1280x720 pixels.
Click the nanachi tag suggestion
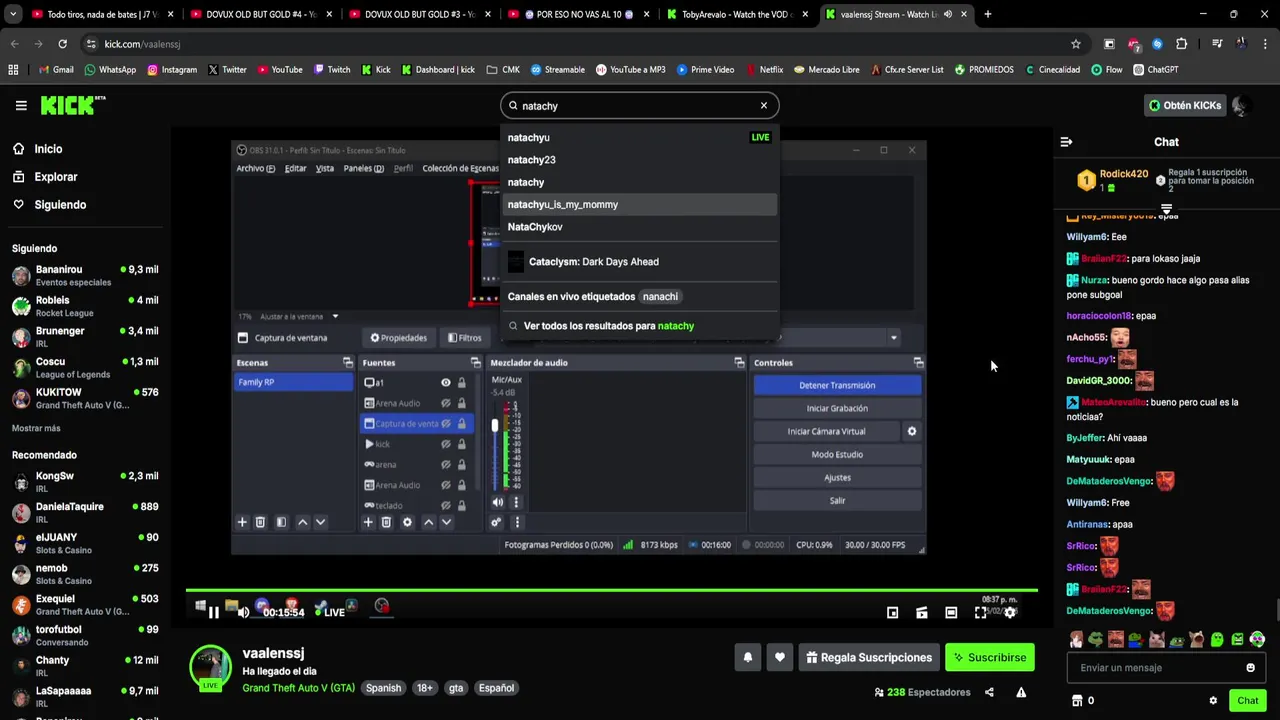point(660,297)
